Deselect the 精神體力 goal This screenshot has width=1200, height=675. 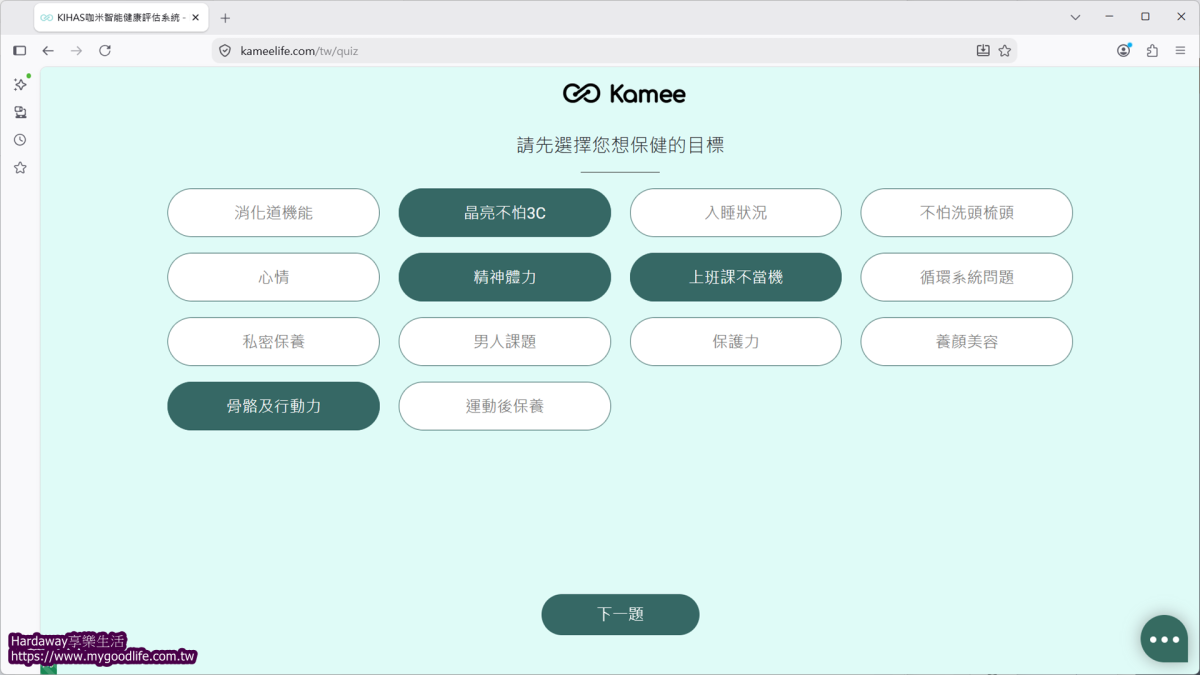point(505,277)
